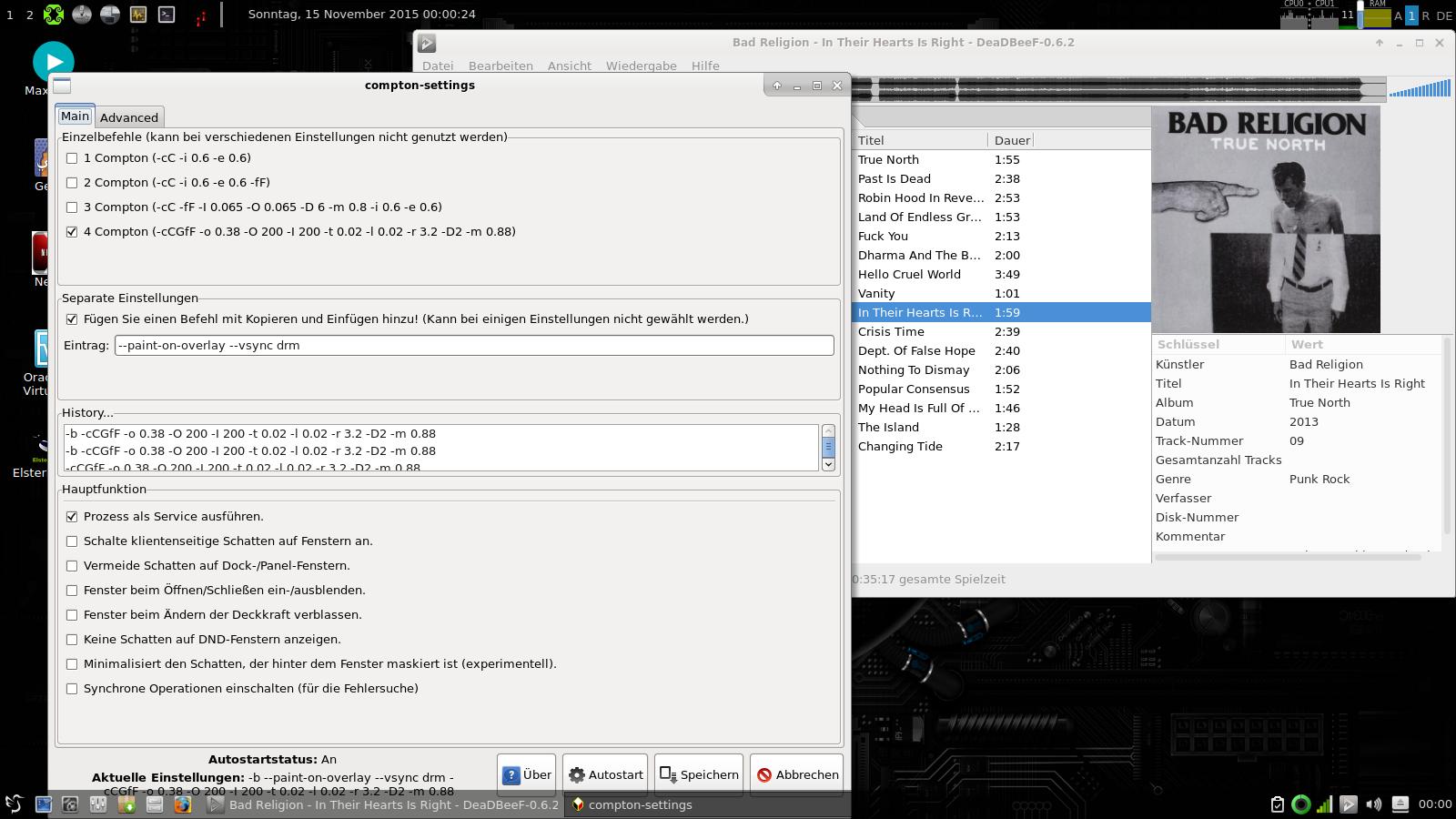Click the Autostart button
The height and width of the screenshot is (819, 1456).
pyautogui.click(x=605, y=775)
